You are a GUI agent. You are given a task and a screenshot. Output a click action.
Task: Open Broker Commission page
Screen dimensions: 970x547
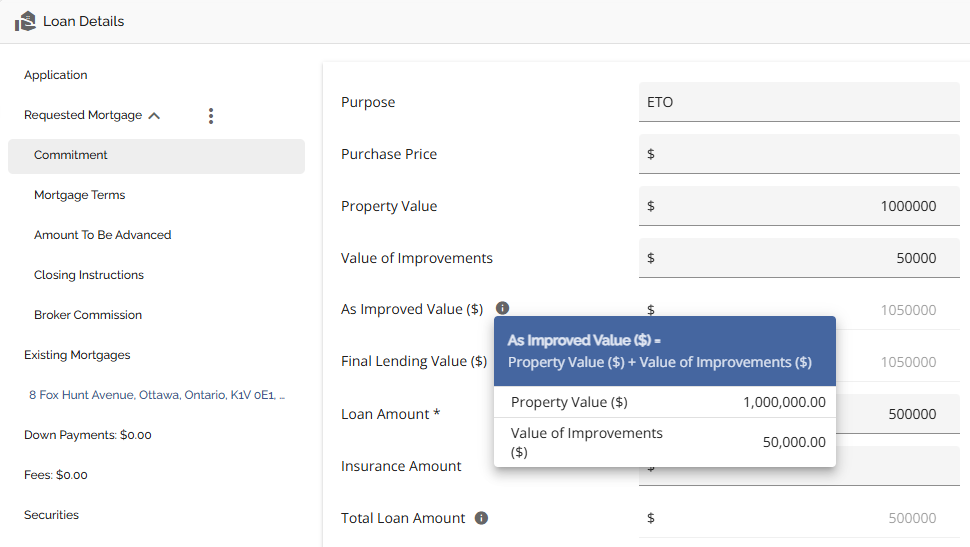point(88,315)
